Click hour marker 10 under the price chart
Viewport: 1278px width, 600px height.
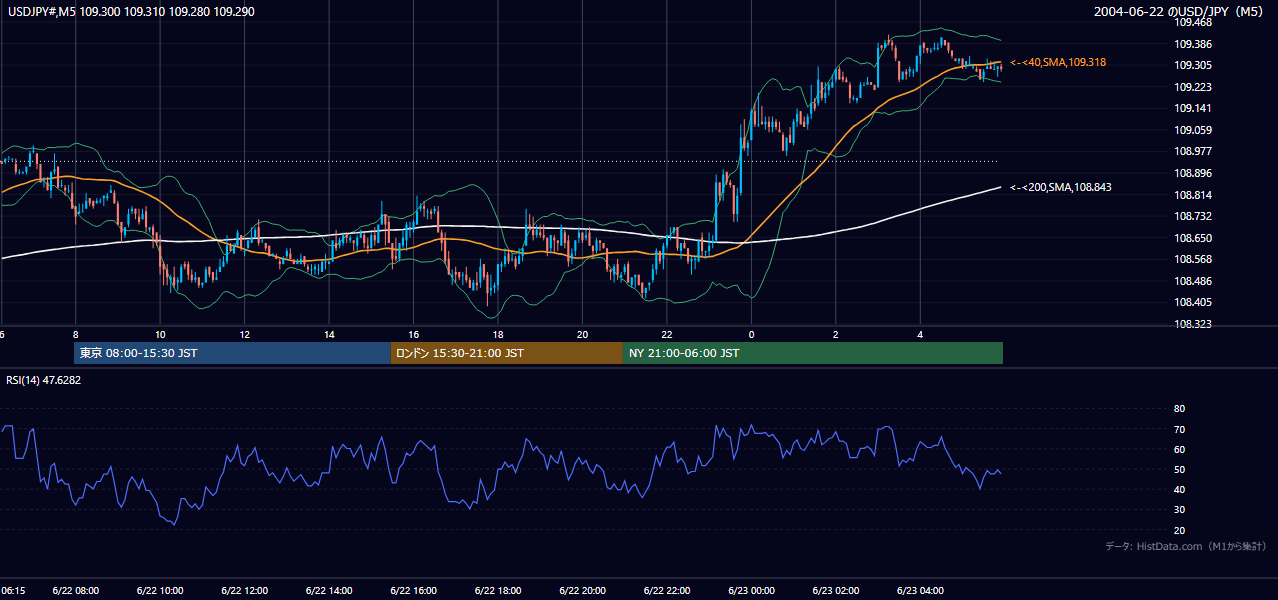point(160,335)
